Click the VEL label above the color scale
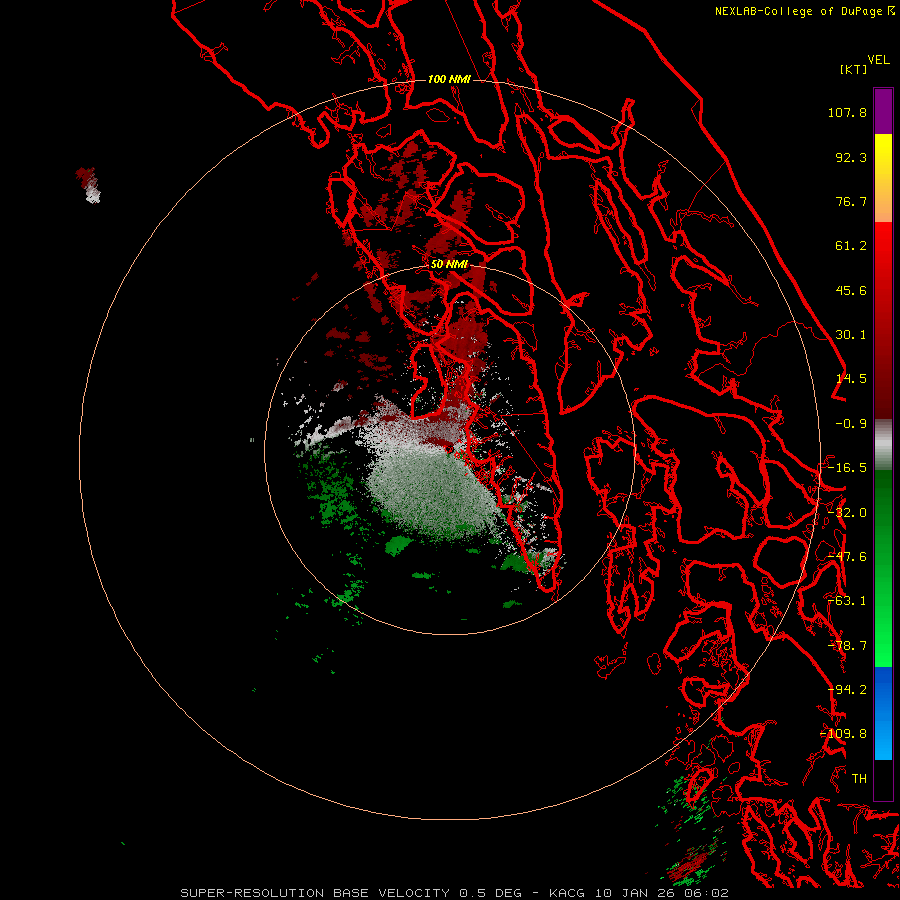 pos(878,59)
